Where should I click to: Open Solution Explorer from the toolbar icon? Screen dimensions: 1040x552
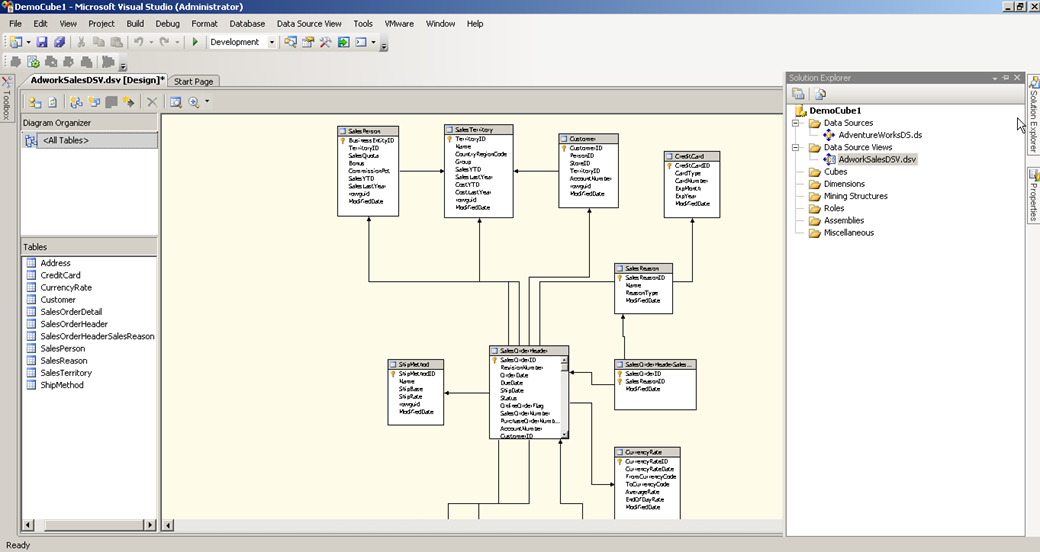tap(291, 42)
